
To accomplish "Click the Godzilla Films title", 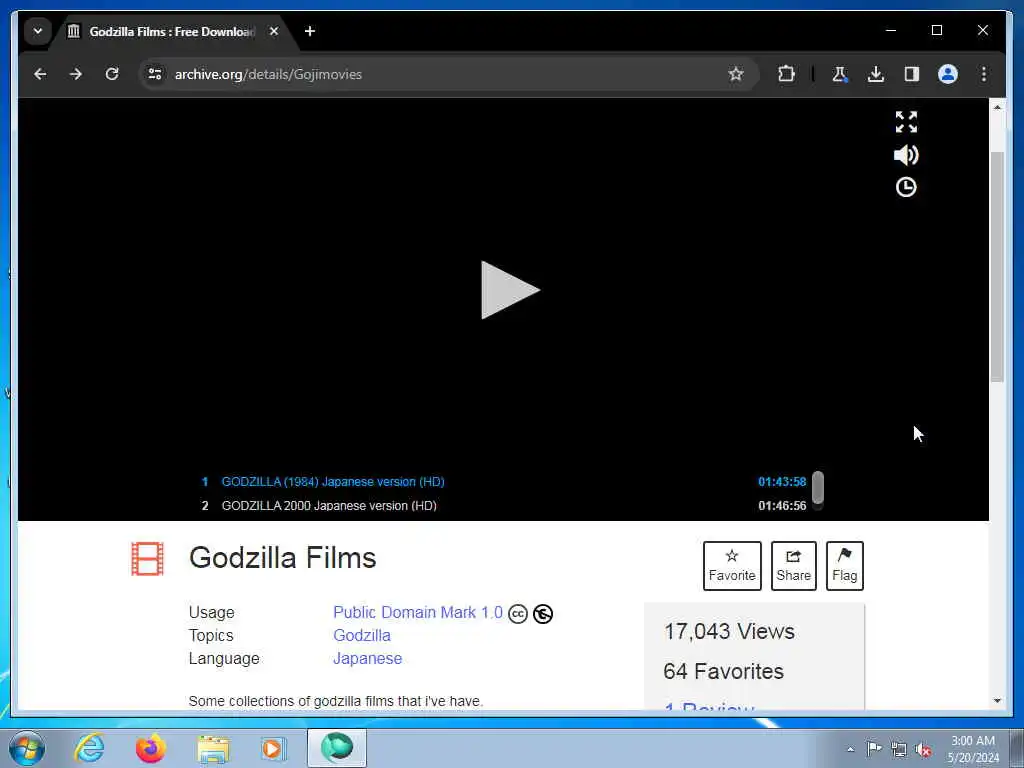I will click(x=282, y=558).
